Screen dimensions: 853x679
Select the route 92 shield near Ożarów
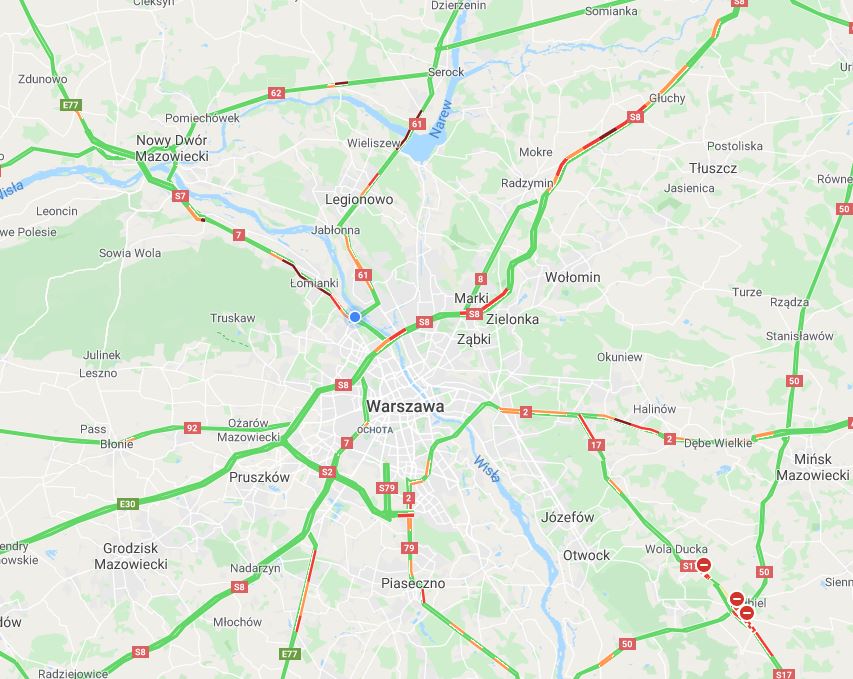pos(192,428)
